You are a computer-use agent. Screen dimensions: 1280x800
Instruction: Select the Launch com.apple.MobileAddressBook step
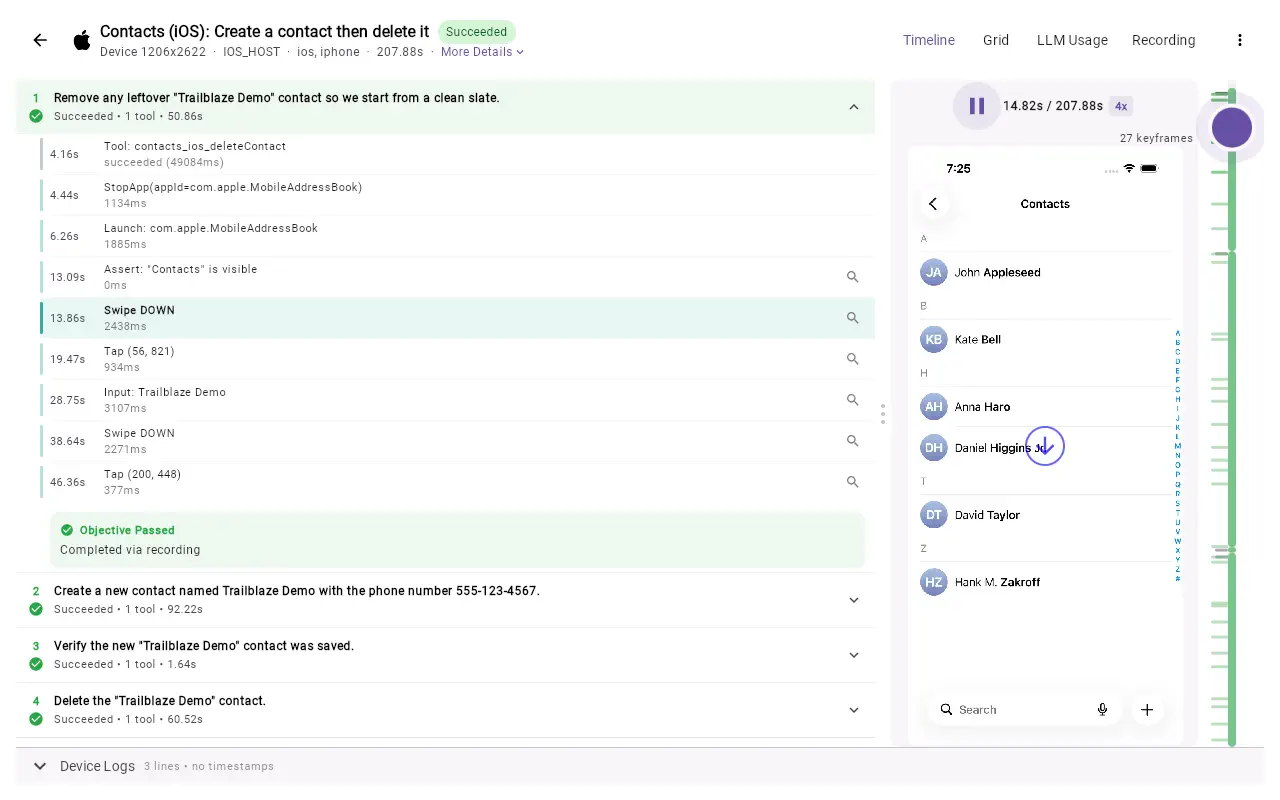point(457,236)
